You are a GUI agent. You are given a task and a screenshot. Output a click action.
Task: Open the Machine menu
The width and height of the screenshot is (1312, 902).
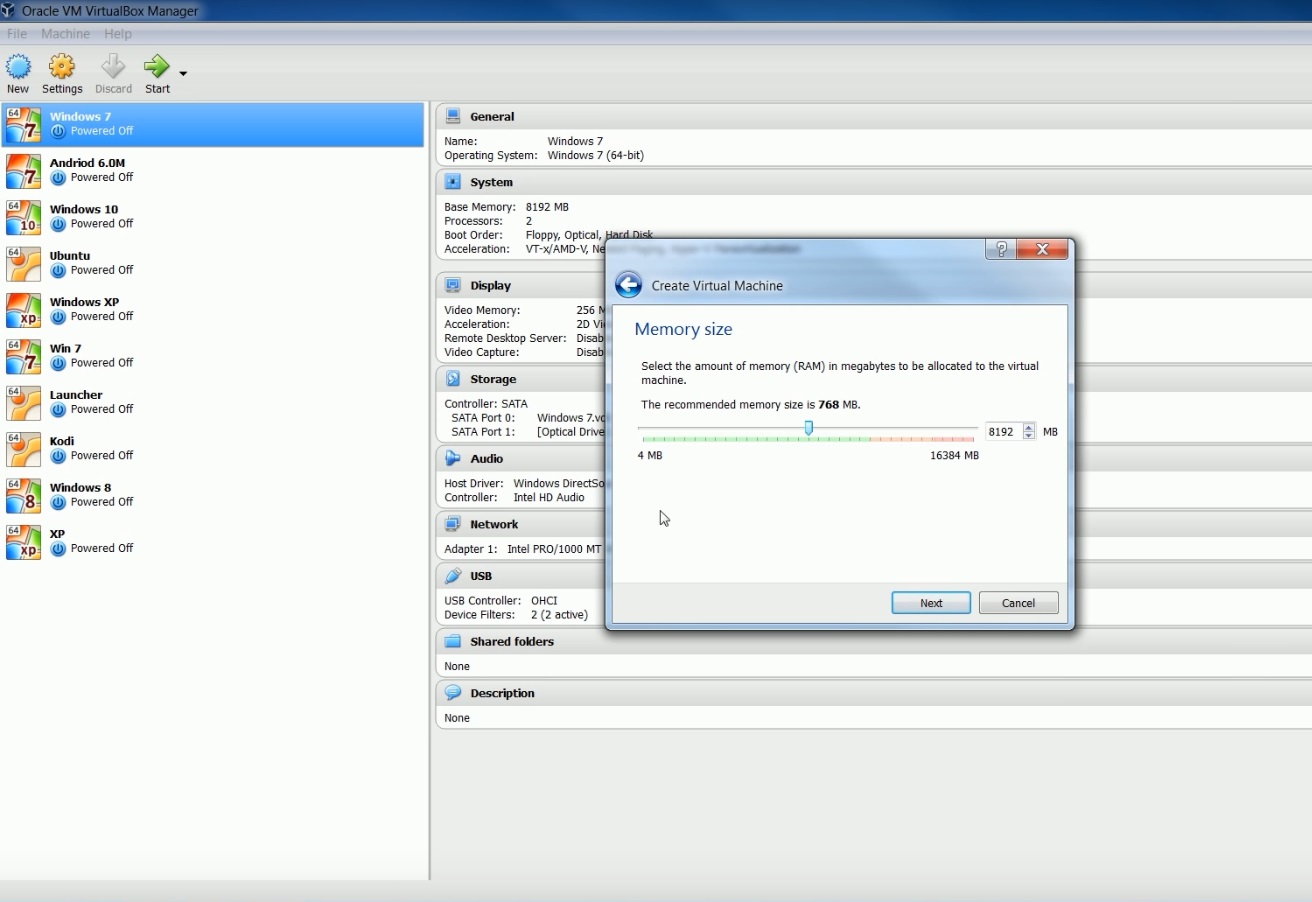(x=65, y=34)
